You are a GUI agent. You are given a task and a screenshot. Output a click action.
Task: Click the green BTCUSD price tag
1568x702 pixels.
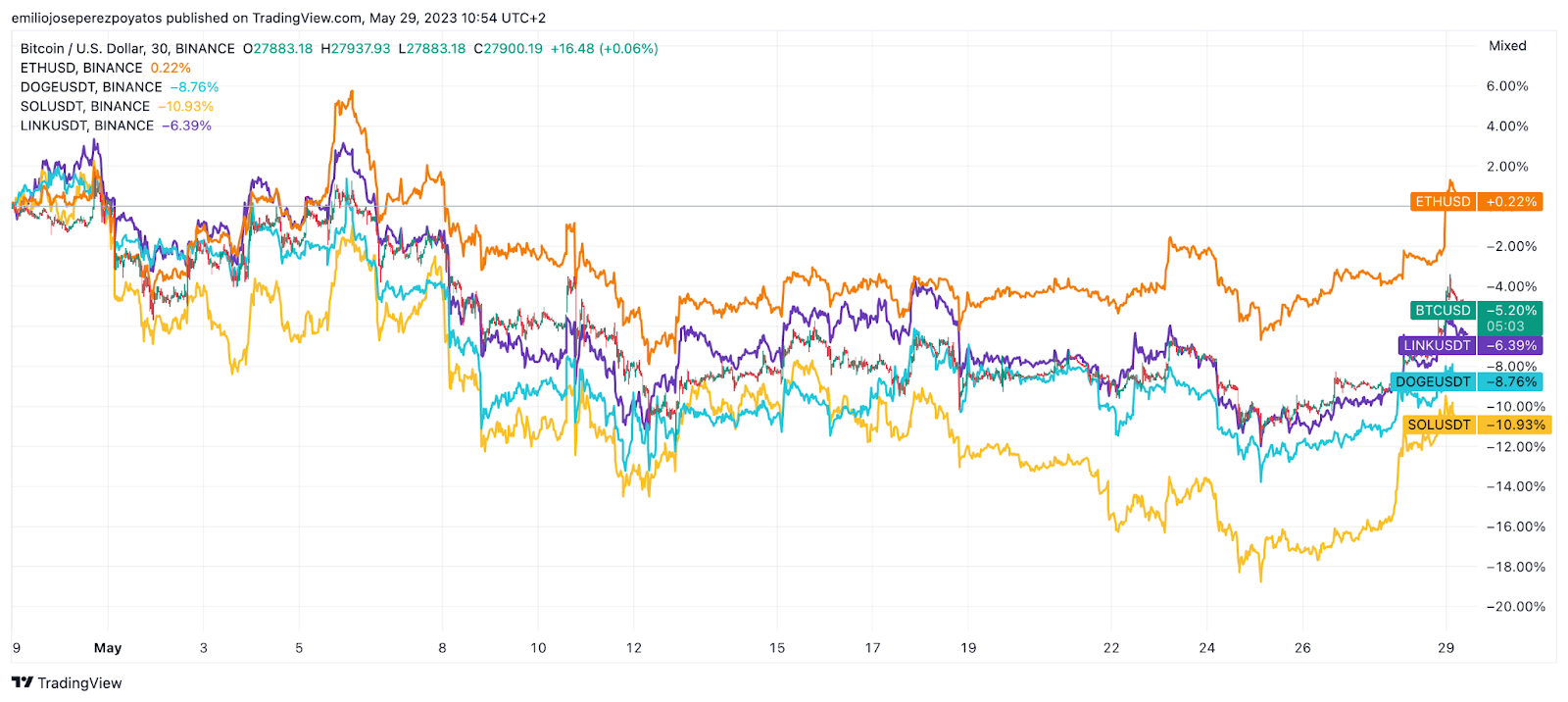1443,311
